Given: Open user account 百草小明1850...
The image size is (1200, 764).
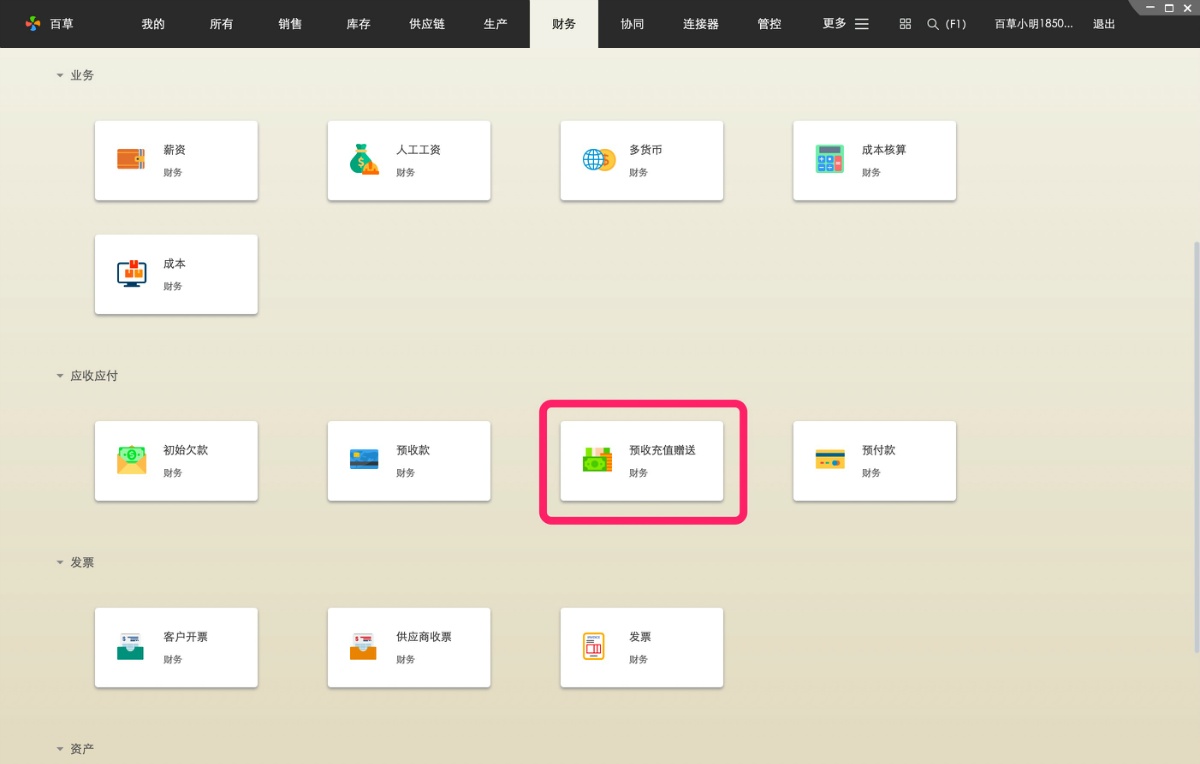Looking at the screenshot, I should pyautogui.click(x=1034, y=24).
